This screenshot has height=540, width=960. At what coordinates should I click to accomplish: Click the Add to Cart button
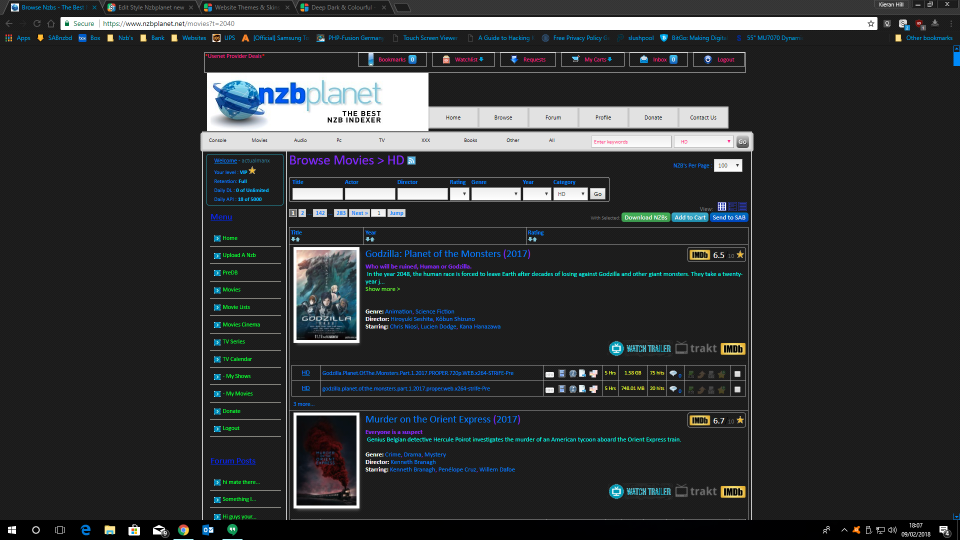pos(690,217)
